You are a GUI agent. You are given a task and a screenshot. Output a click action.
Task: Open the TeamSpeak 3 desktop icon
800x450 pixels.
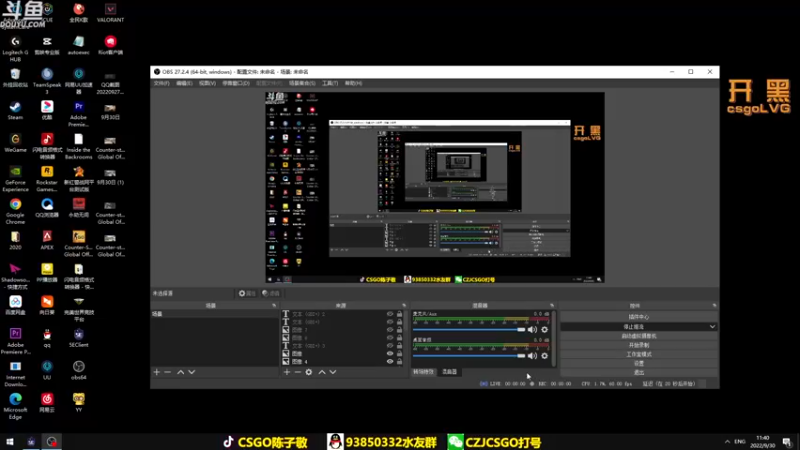[x=47, y=81]
